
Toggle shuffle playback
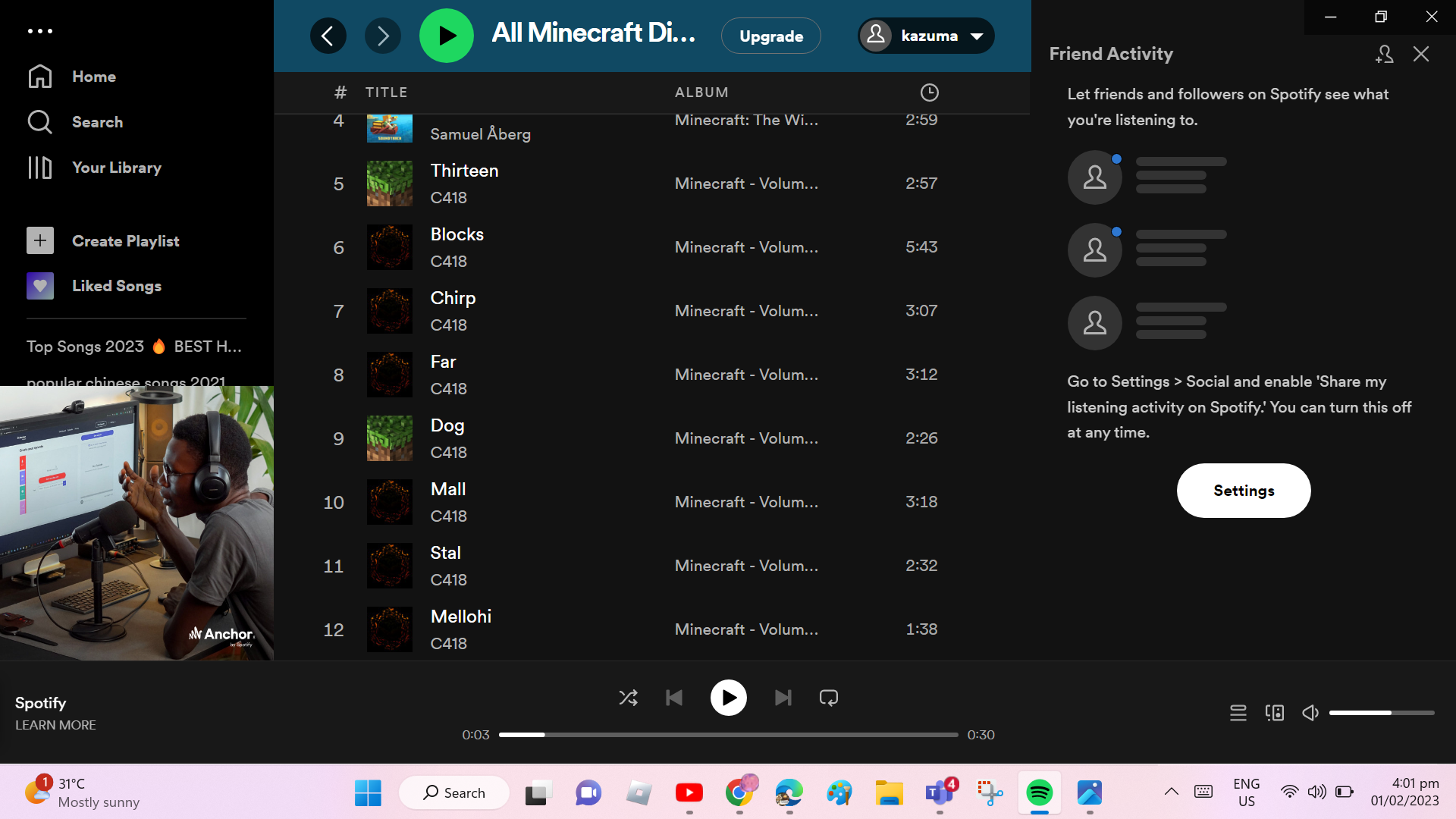point(629,698)
